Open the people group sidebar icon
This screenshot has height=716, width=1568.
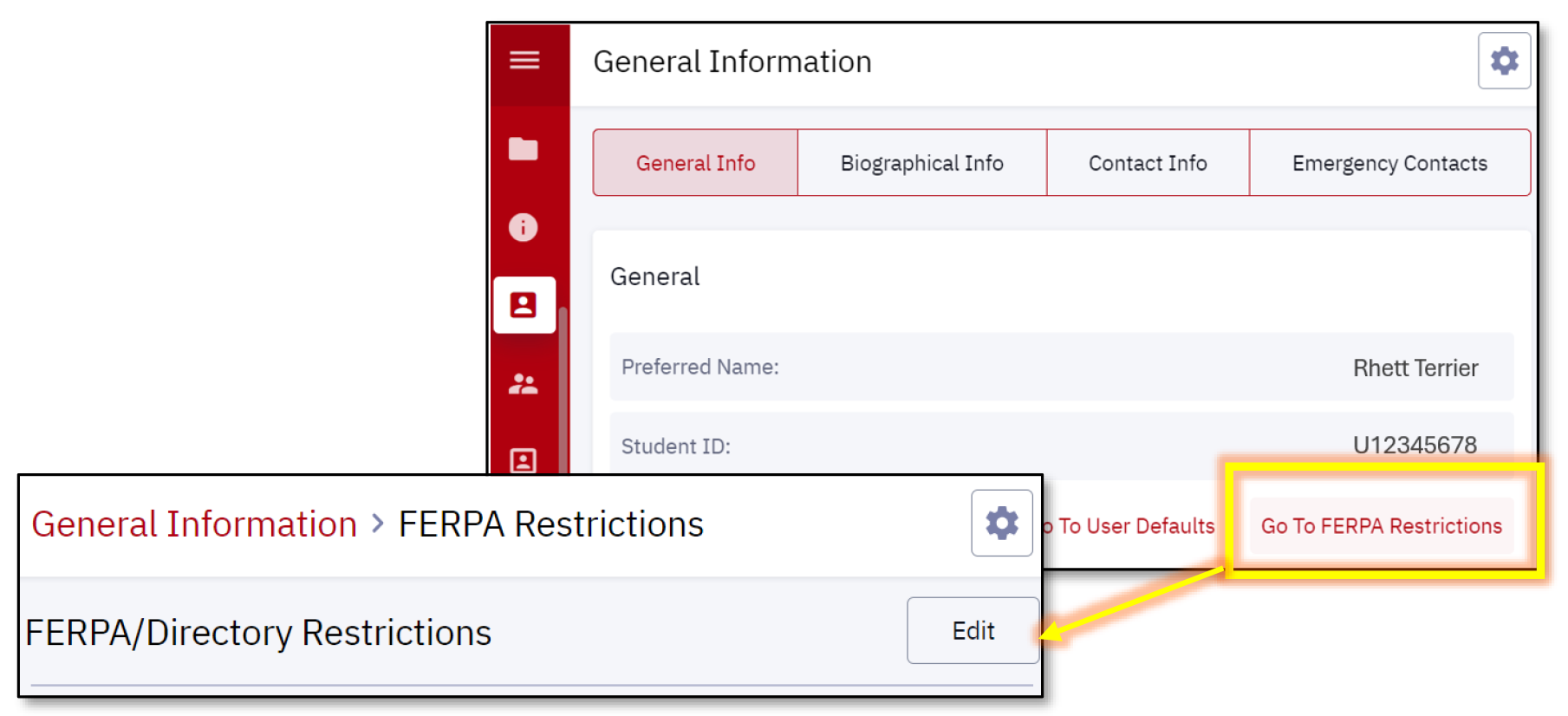pyautogui.click(x=524, y=383)
